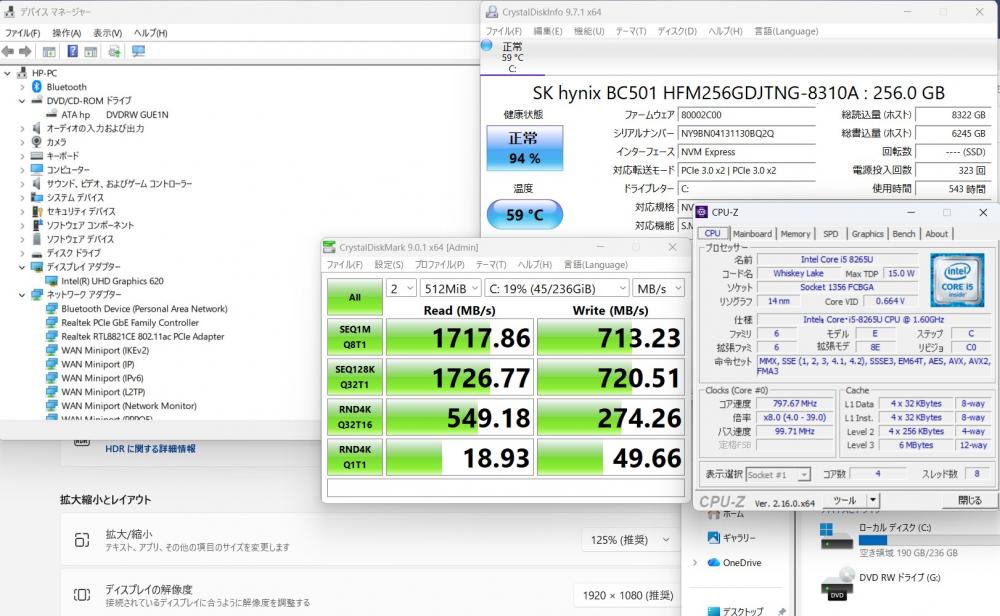Open the 1920 × 1080 (推奨) resolution dropdown
Screen dimensions: 1000x616
pyautogui.click(x=628, y=595)
